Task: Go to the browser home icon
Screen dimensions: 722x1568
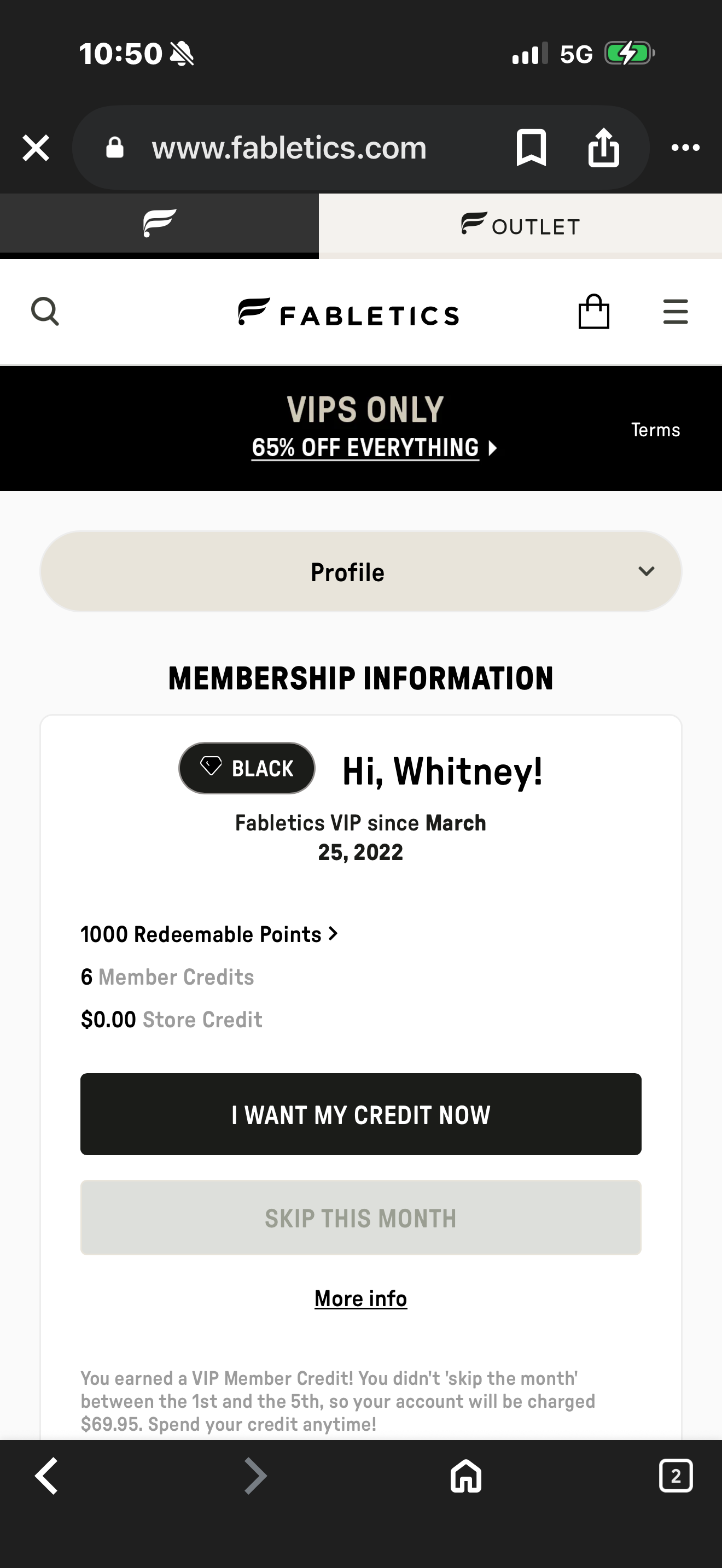Action: click(465, 1476)
